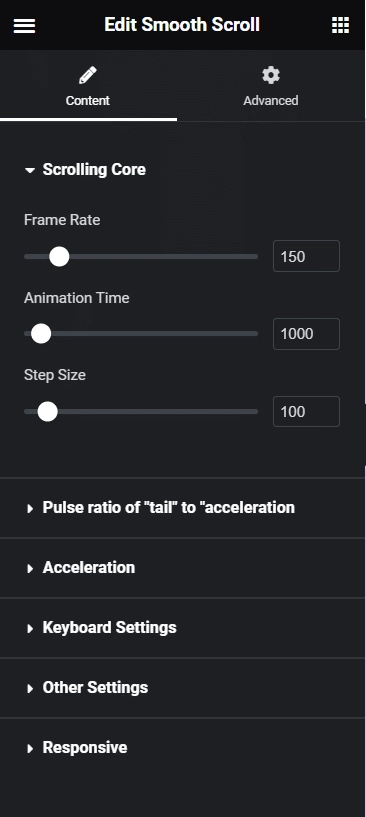Switch to the Advanced tab

click(x=271, y=86)
